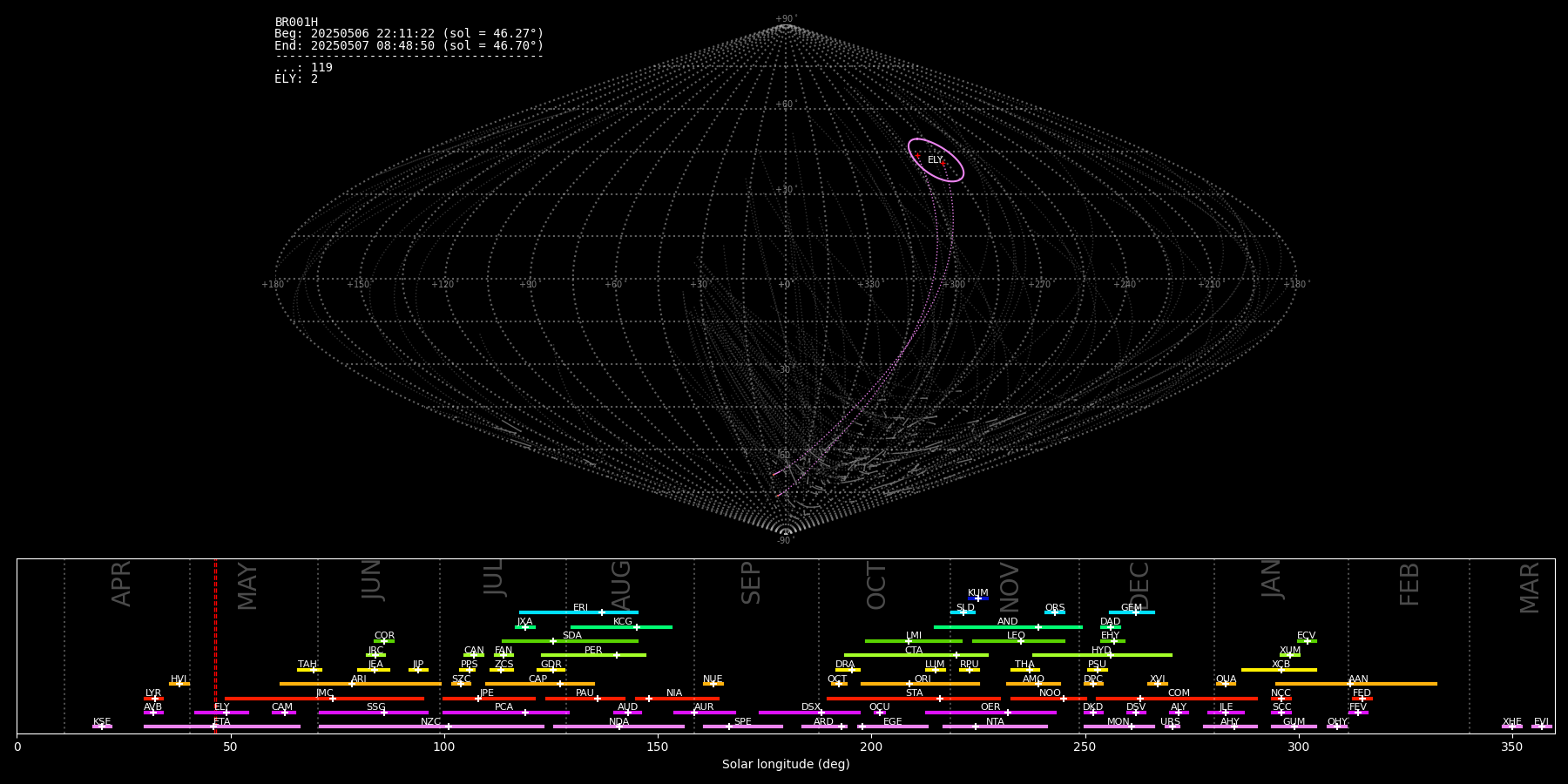Select the PCA shower label
The height and width of the screenshot is (784, 1568).
pos(504,706)
